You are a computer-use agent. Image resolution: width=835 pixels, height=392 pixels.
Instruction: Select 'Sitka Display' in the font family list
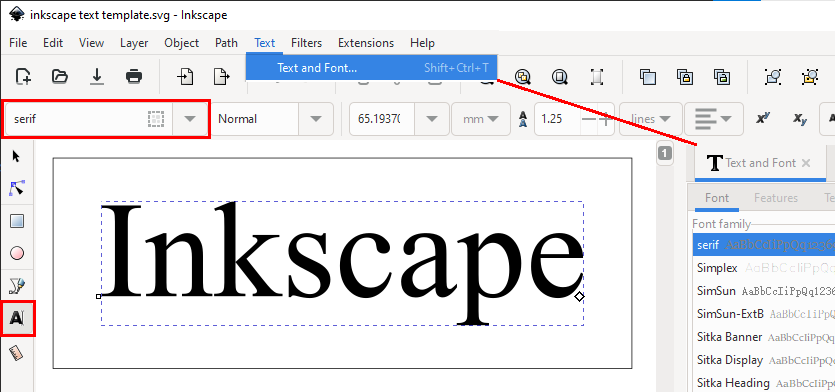pyautogui.click(x=764, y=360)
